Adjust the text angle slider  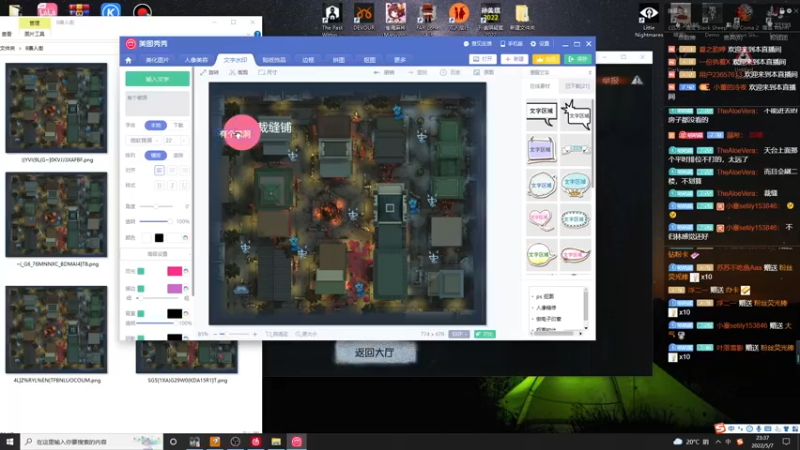(x=156, y=206)
